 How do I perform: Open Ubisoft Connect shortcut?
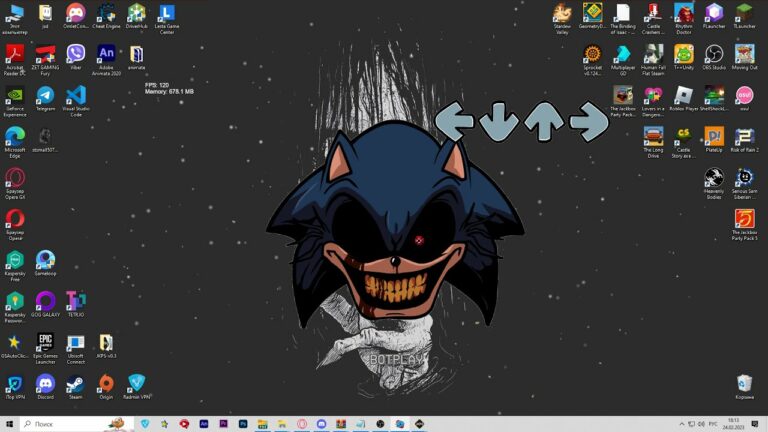click(x=75, y=348)
